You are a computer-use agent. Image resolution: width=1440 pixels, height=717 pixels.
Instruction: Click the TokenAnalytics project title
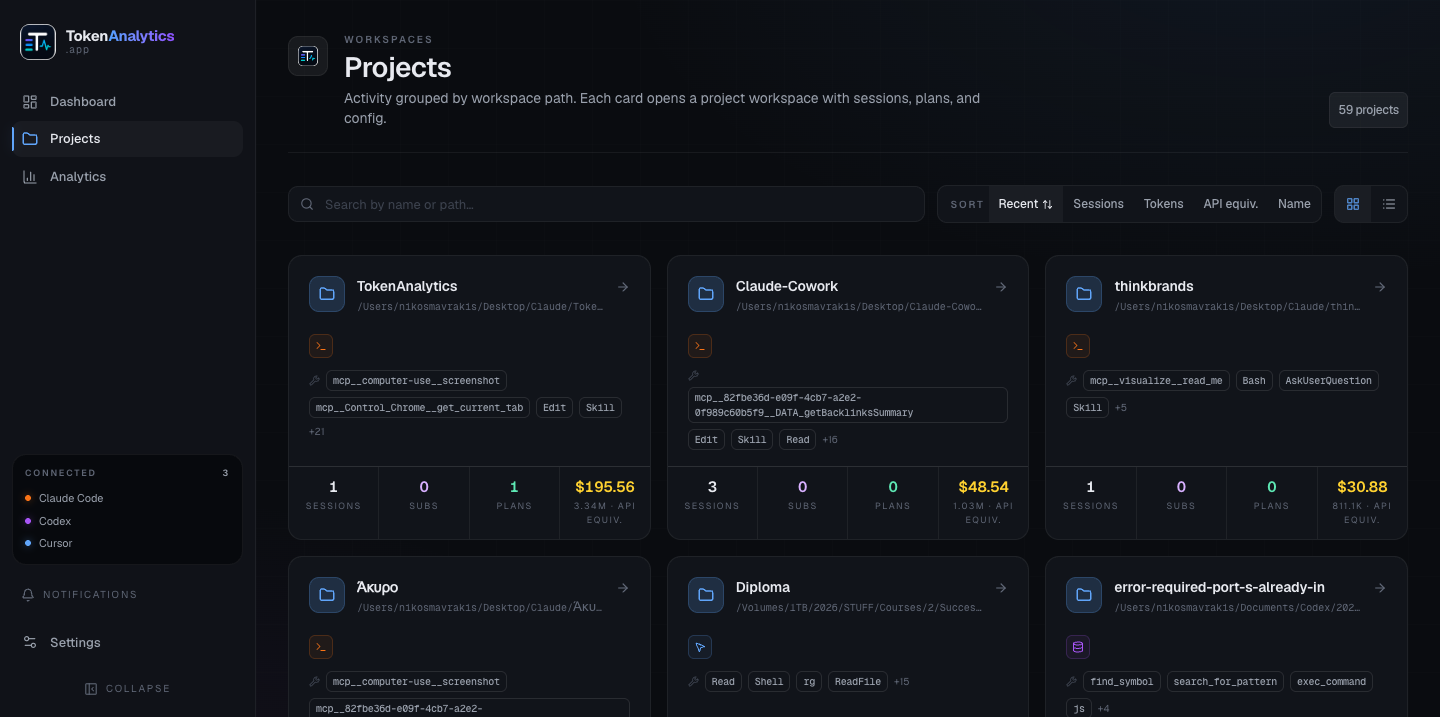point(407,286)
